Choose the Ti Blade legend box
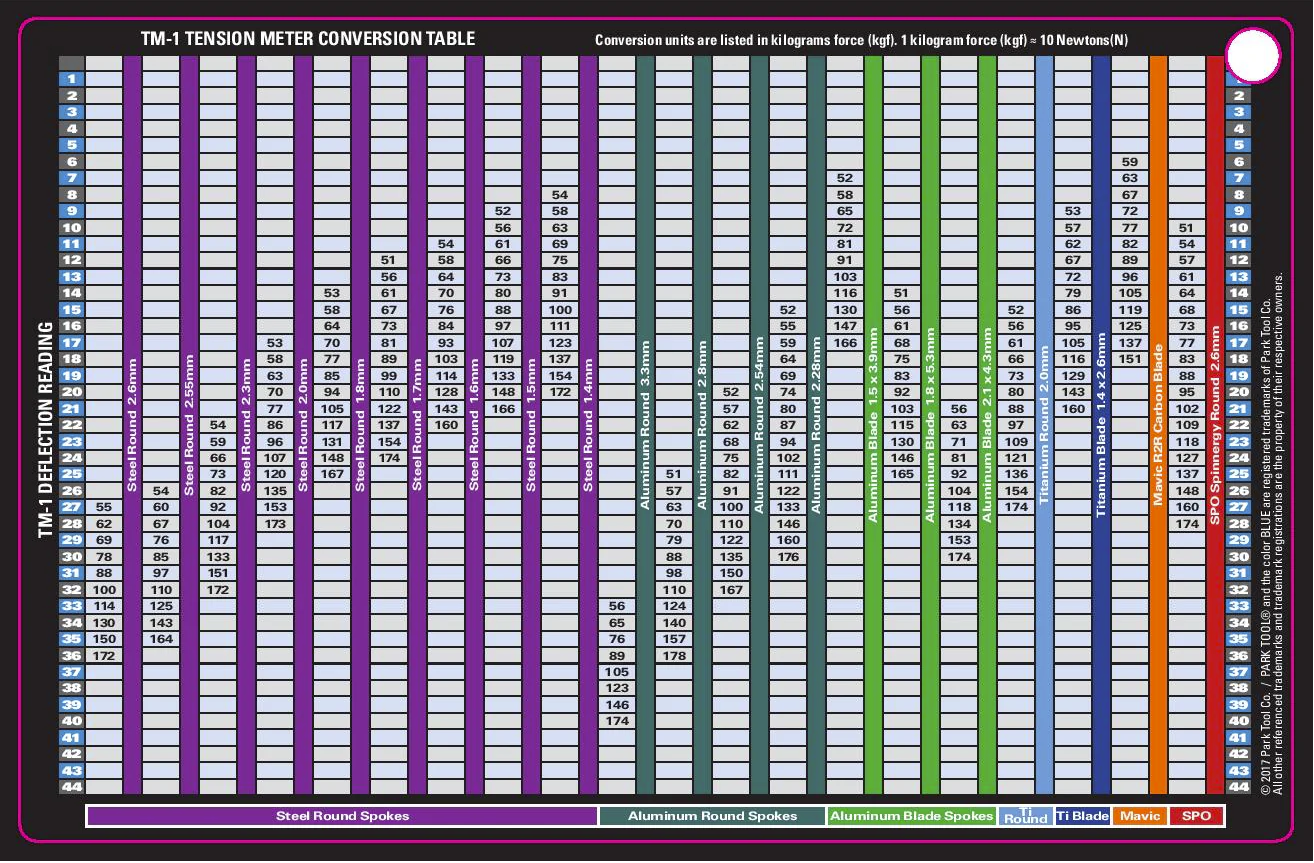 click(1083, 816)
